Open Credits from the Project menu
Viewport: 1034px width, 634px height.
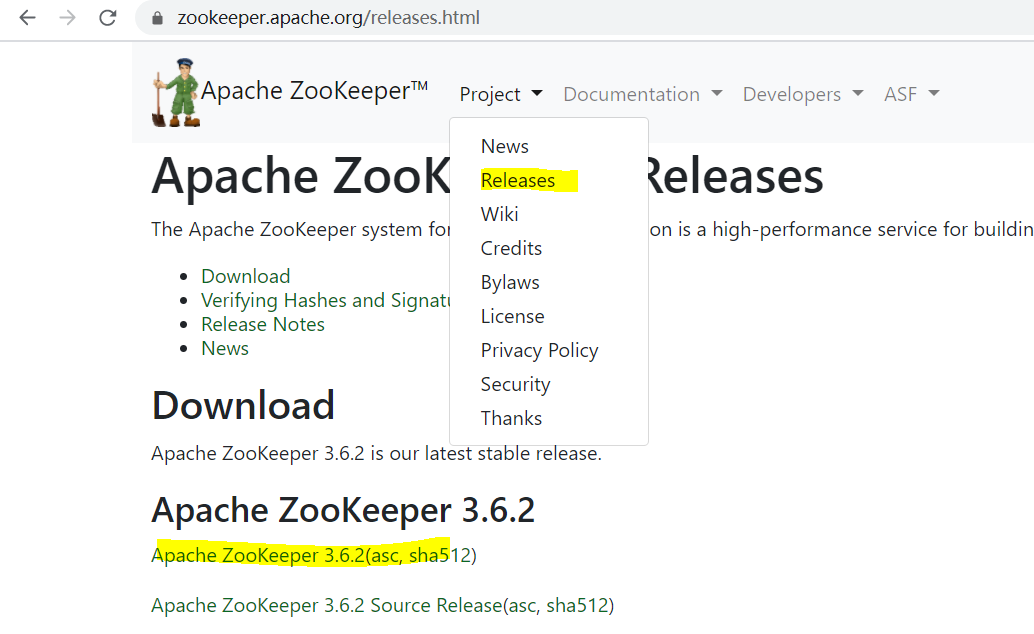(x=511, y=248)
